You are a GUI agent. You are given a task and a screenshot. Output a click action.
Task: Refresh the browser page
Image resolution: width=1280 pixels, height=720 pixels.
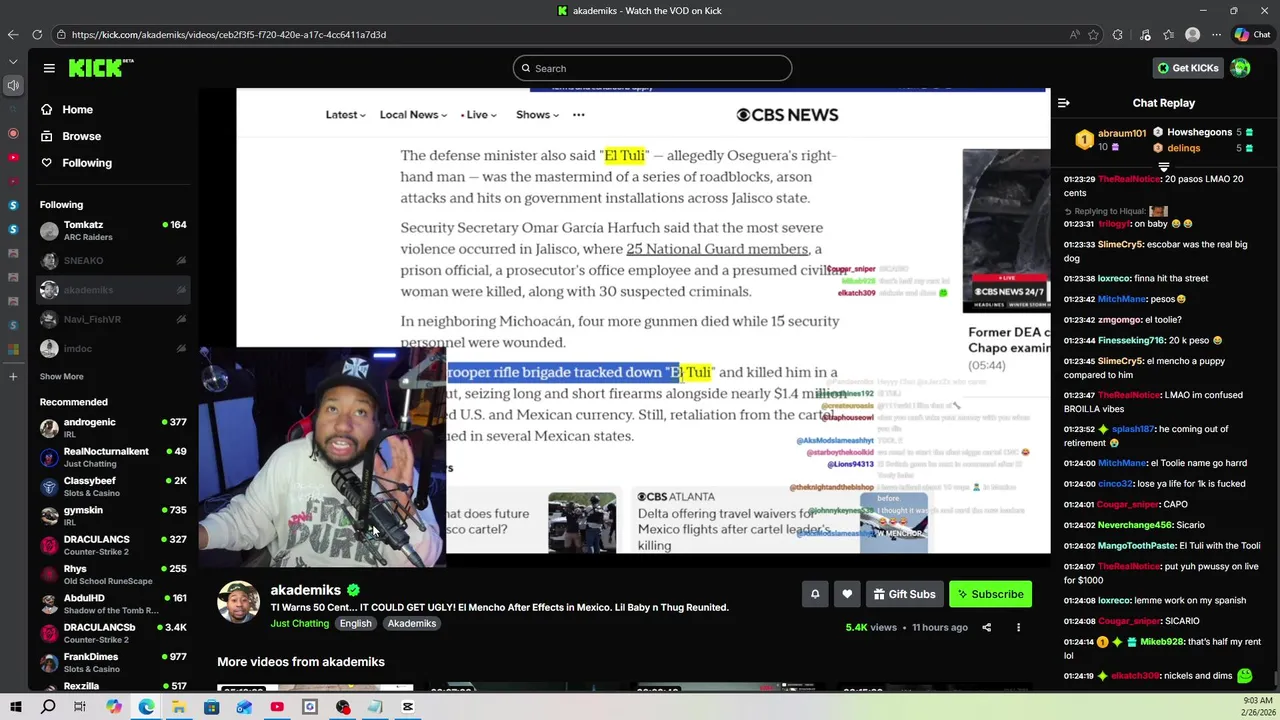pos(37,34)
